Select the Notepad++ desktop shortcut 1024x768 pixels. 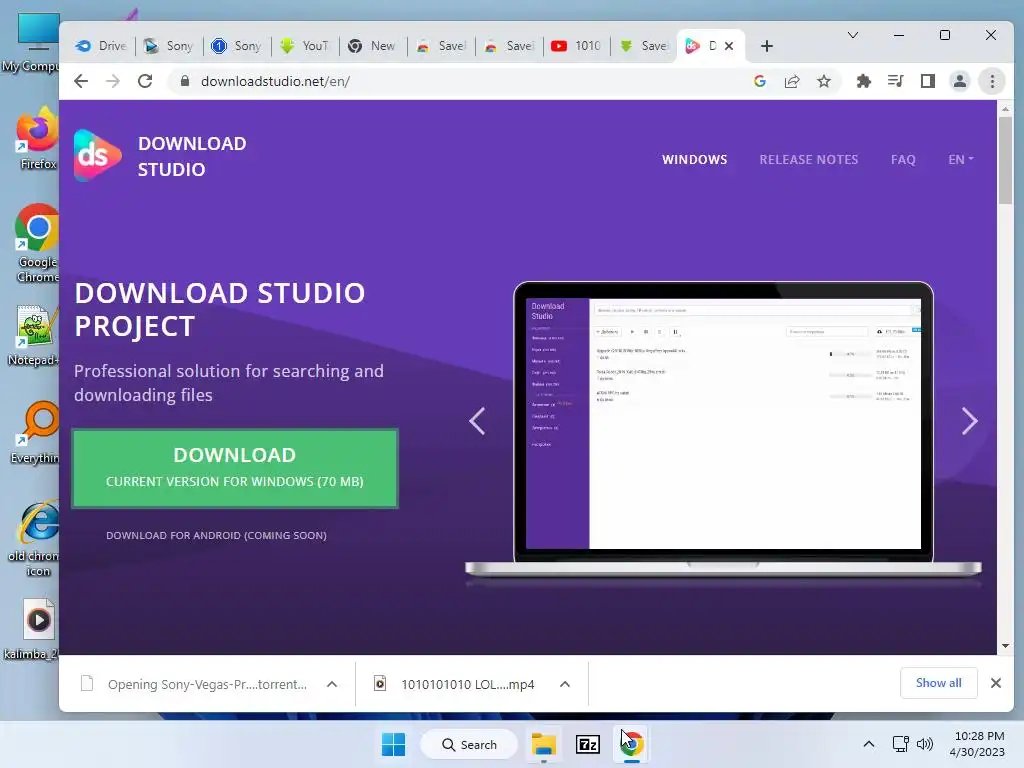(34, 334)
